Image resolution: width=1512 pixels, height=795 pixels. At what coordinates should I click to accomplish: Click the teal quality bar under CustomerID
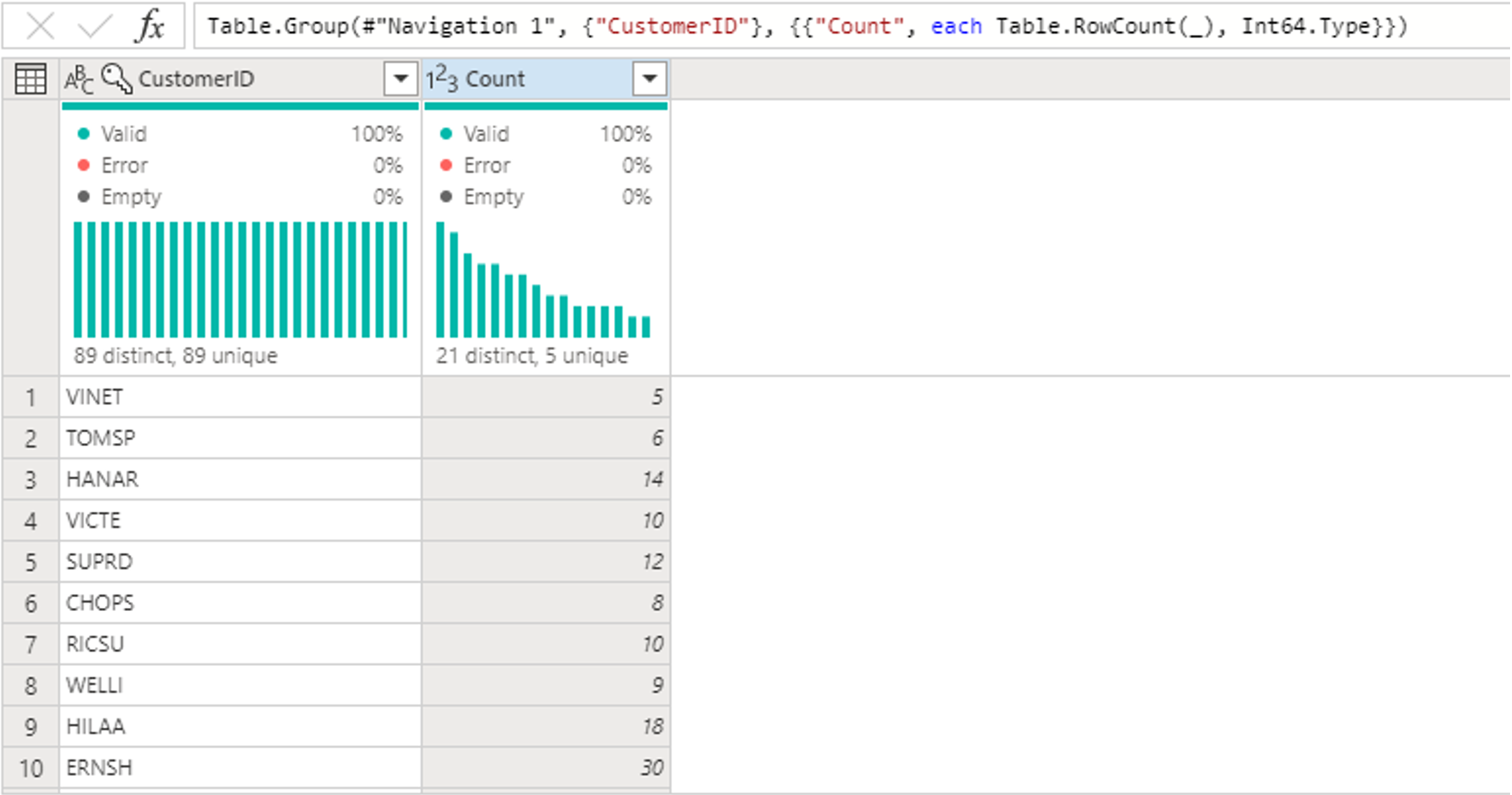coord(240,106)
